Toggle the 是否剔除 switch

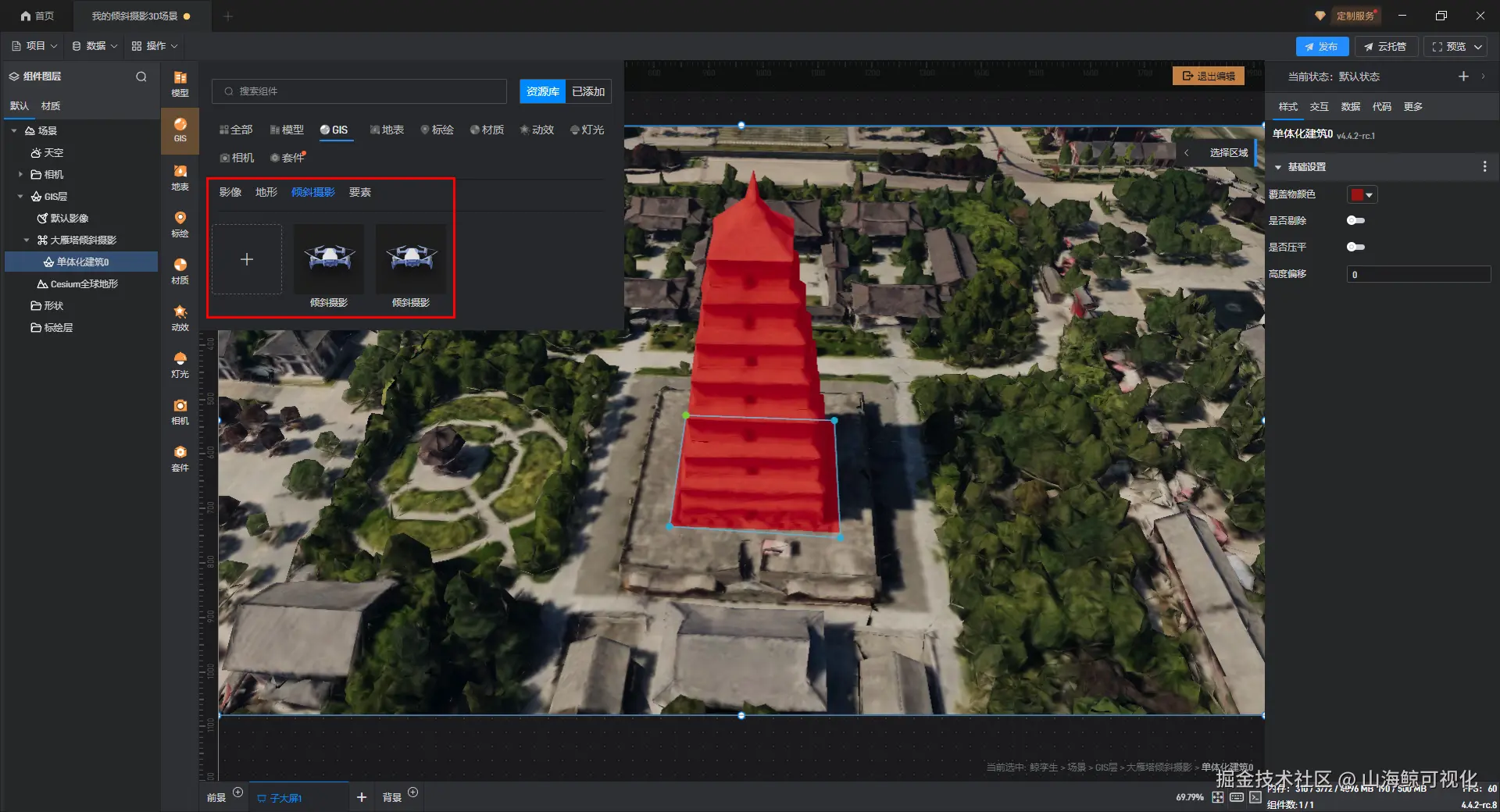(1356, 220)
